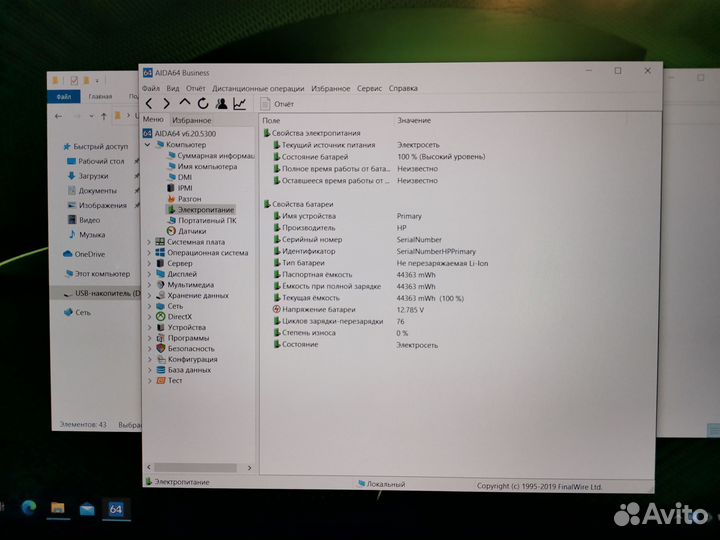Open the Справка menu
The image size is (720, 540).
pyautogui.click(x=403, y=88)
